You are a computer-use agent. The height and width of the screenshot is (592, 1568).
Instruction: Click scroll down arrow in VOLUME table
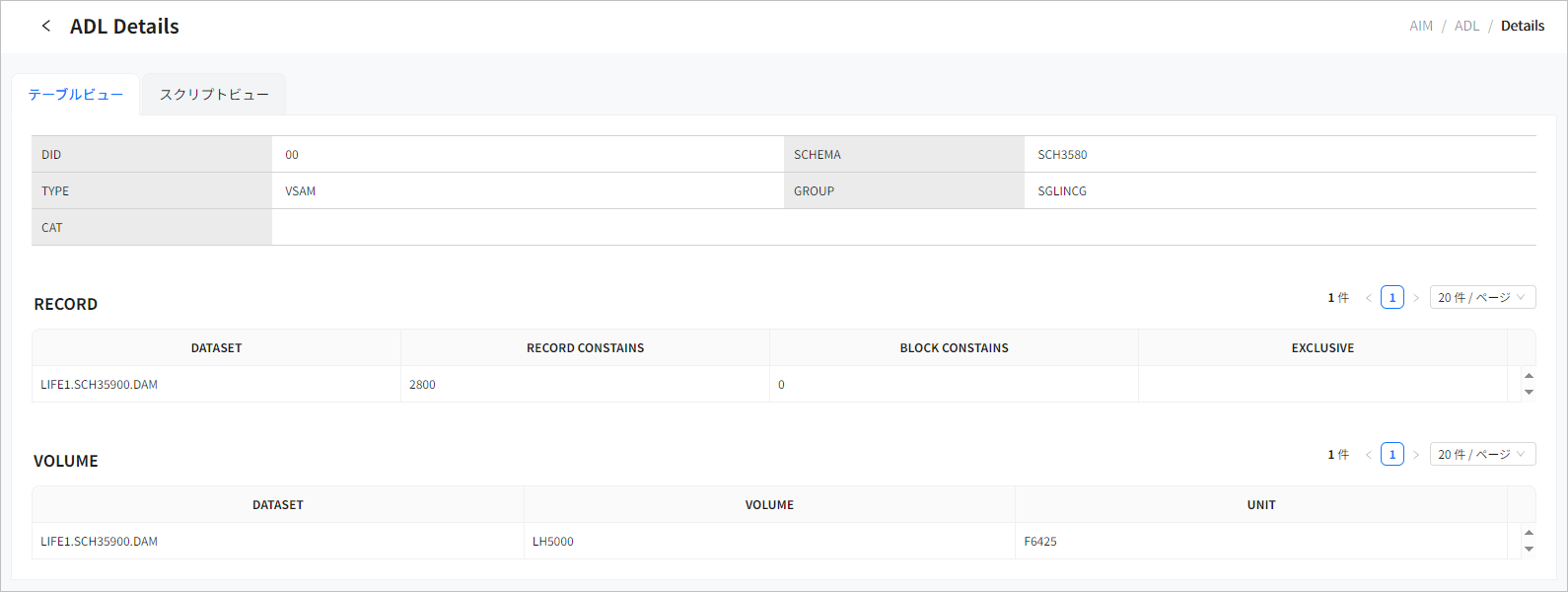coord(1529,550)
